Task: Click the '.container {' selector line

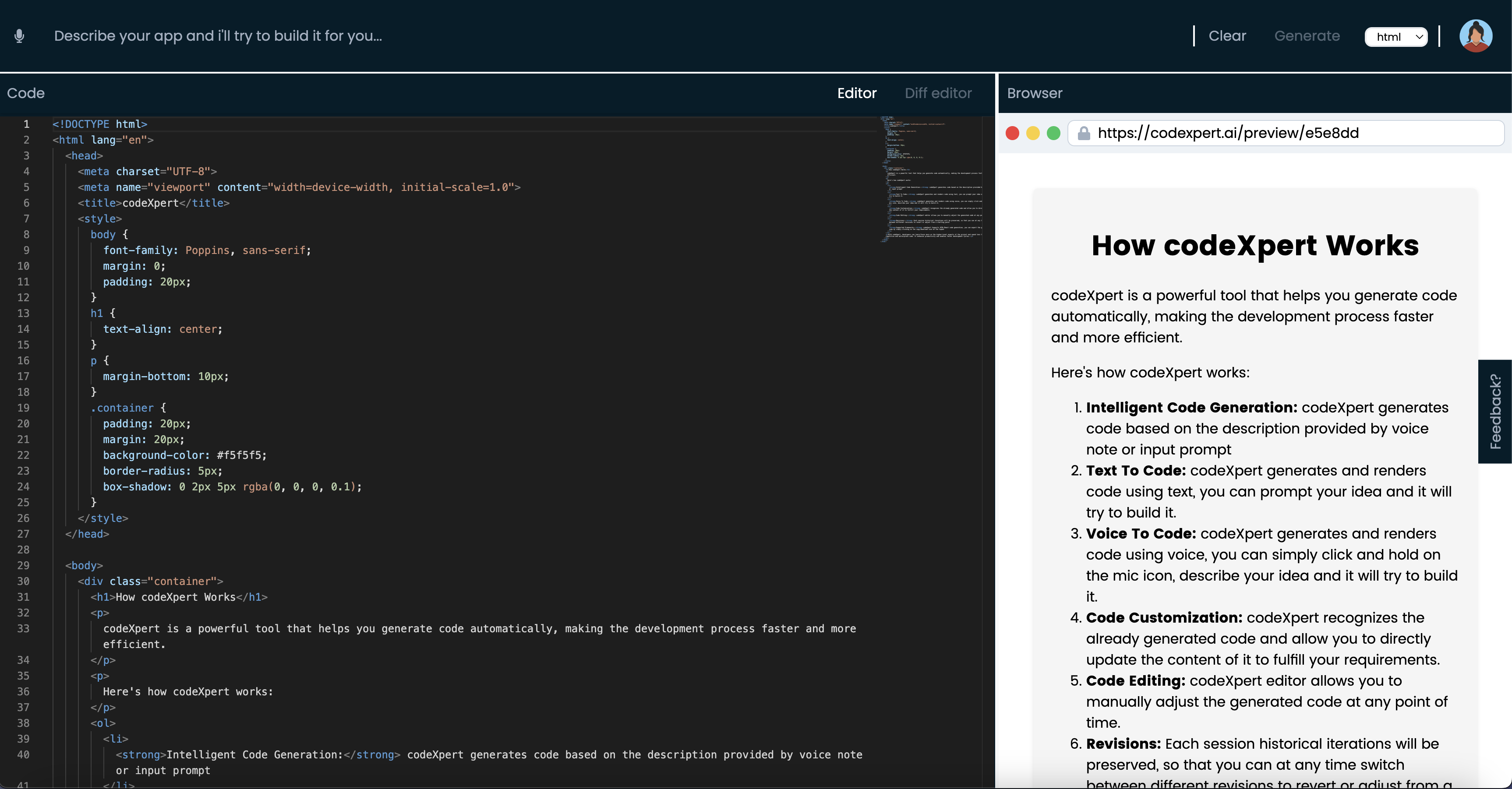Action: pyautogui.click(x=128, y=408)
